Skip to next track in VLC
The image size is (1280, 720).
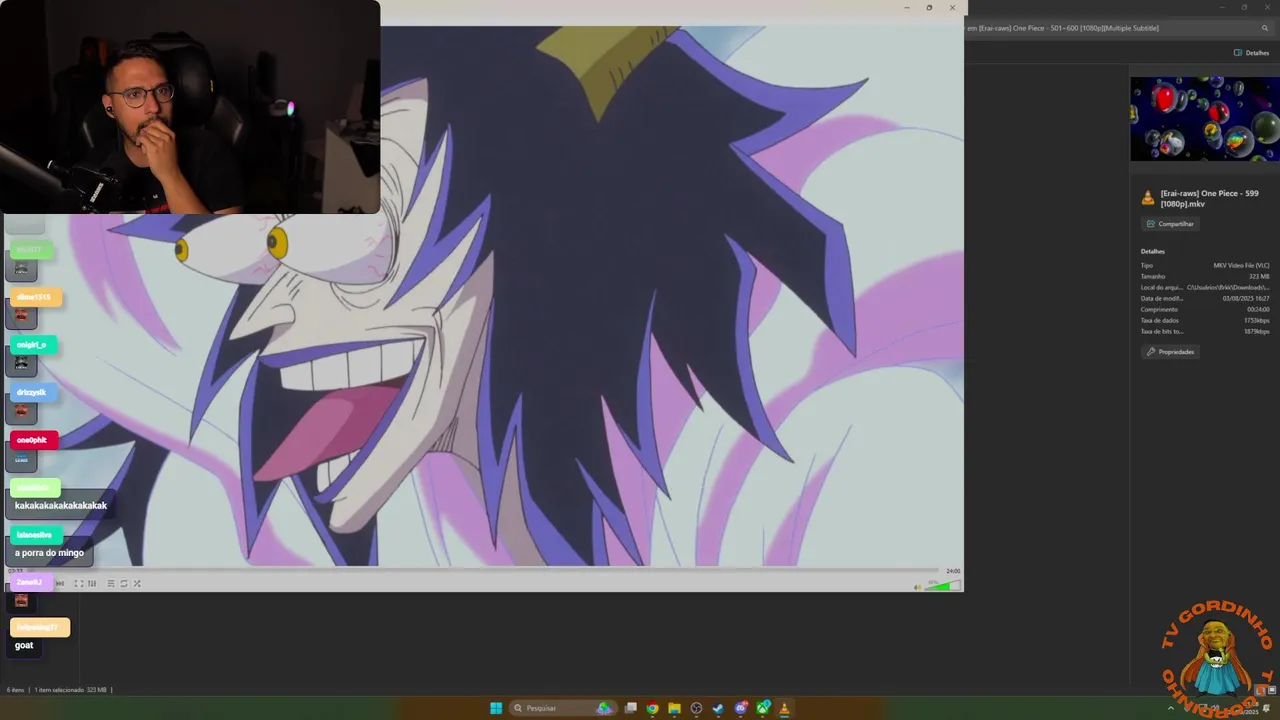point(60,583)
